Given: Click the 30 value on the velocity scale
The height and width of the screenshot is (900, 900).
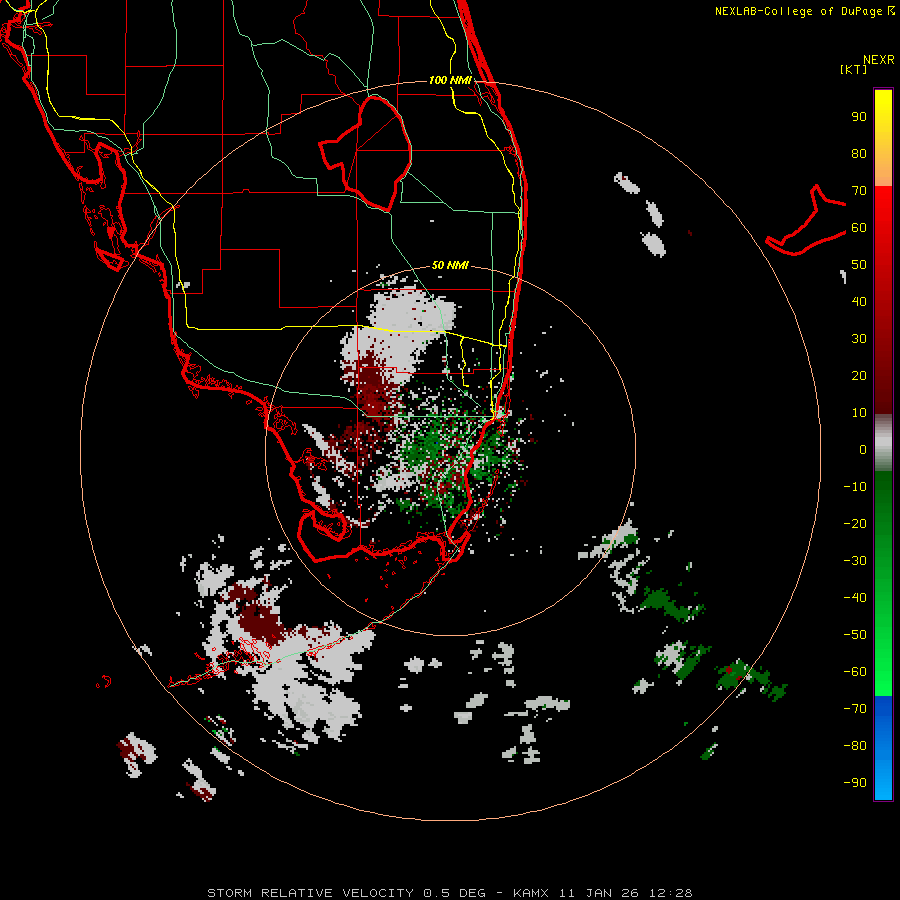Looking at the screenshot, I should pyautogui.click(x=859, y=339).
